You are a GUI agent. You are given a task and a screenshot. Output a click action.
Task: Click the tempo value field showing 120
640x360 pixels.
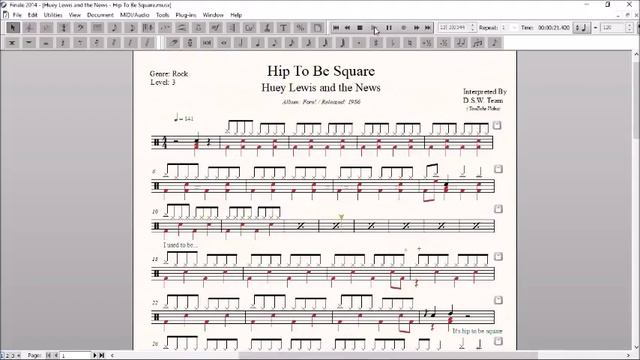click(612, 28)
